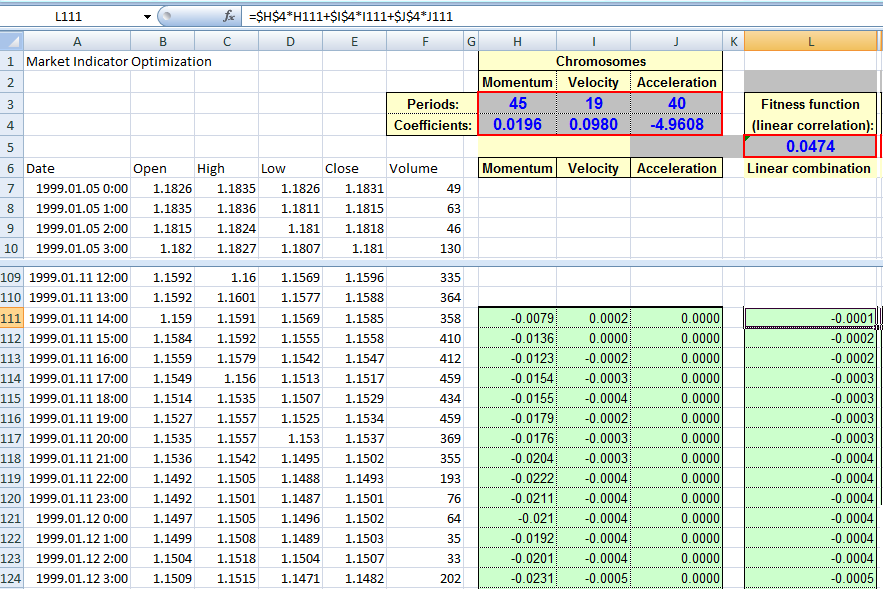The width and height of the screenshot is (883, 589).
Task: Click open value 1.1826 in row 7
Action: pos(163,189)
